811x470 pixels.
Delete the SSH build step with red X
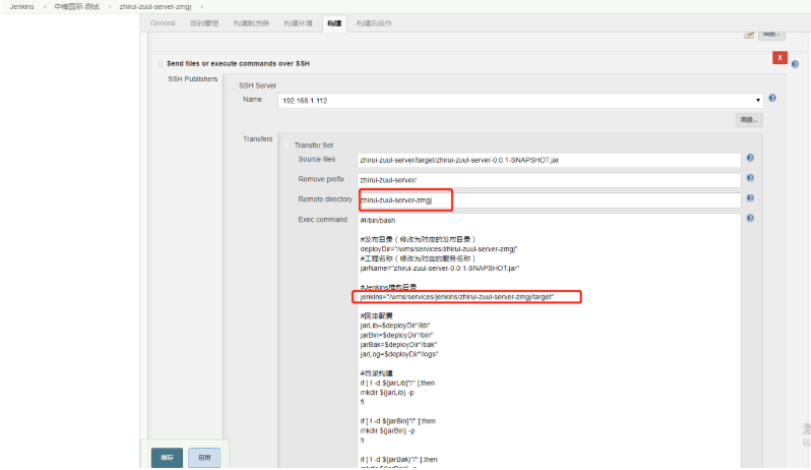pos(779,57)
